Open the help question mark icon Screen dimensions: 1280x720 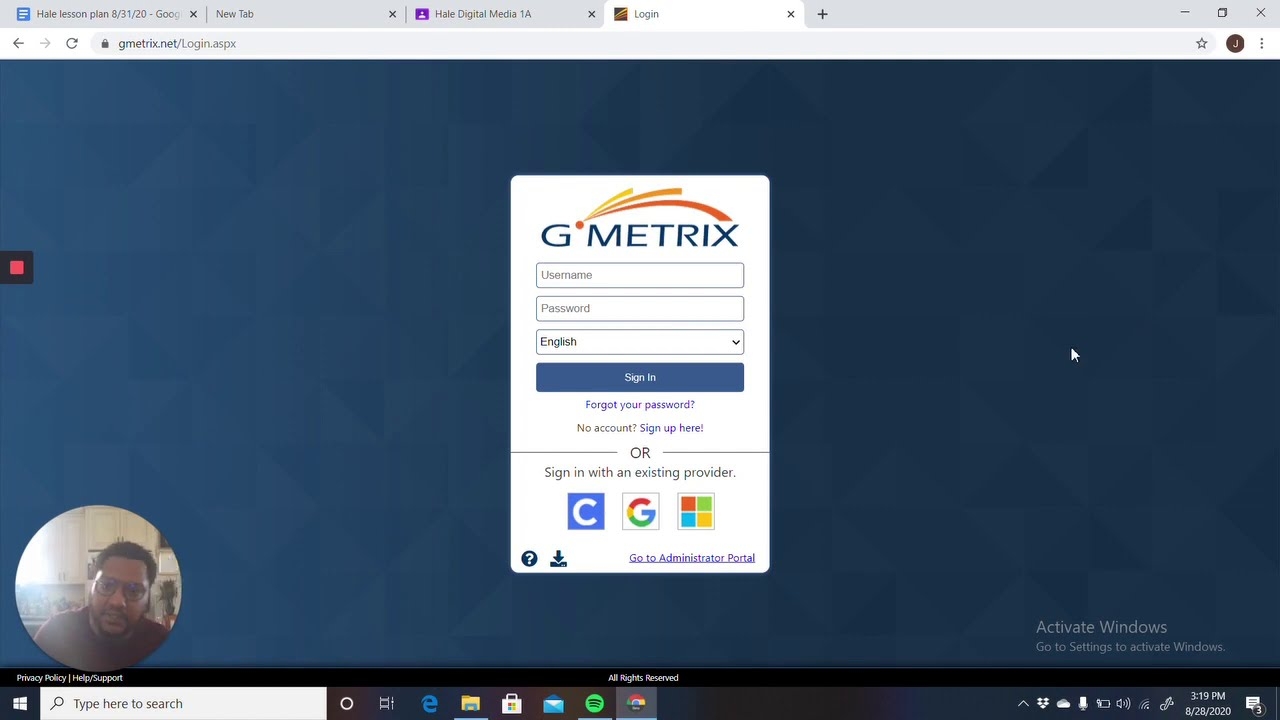[529, 559]
